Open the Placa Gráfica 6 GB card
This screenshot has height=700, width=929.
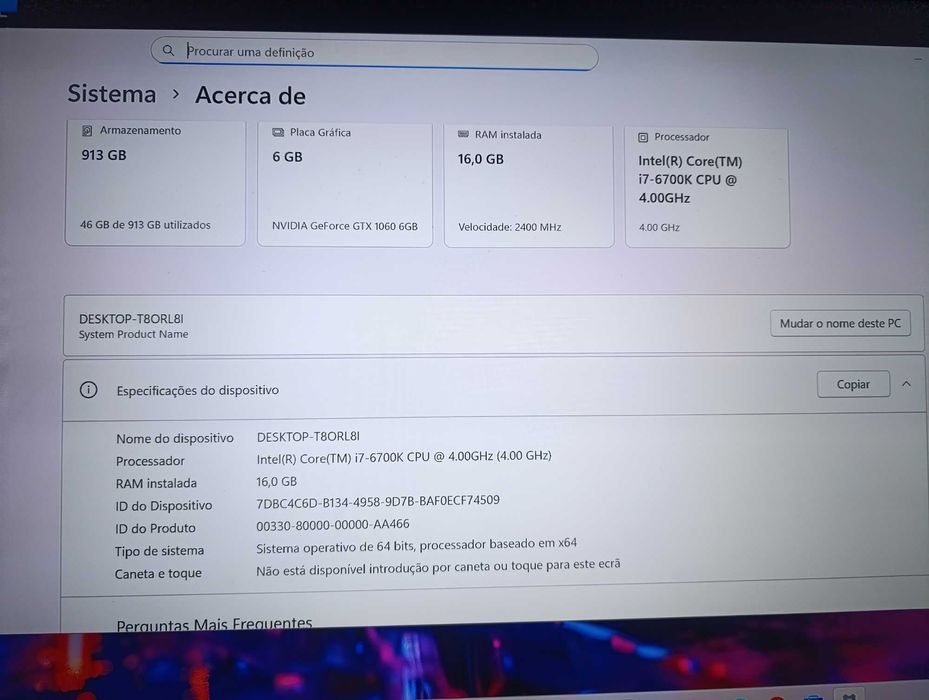345,184
